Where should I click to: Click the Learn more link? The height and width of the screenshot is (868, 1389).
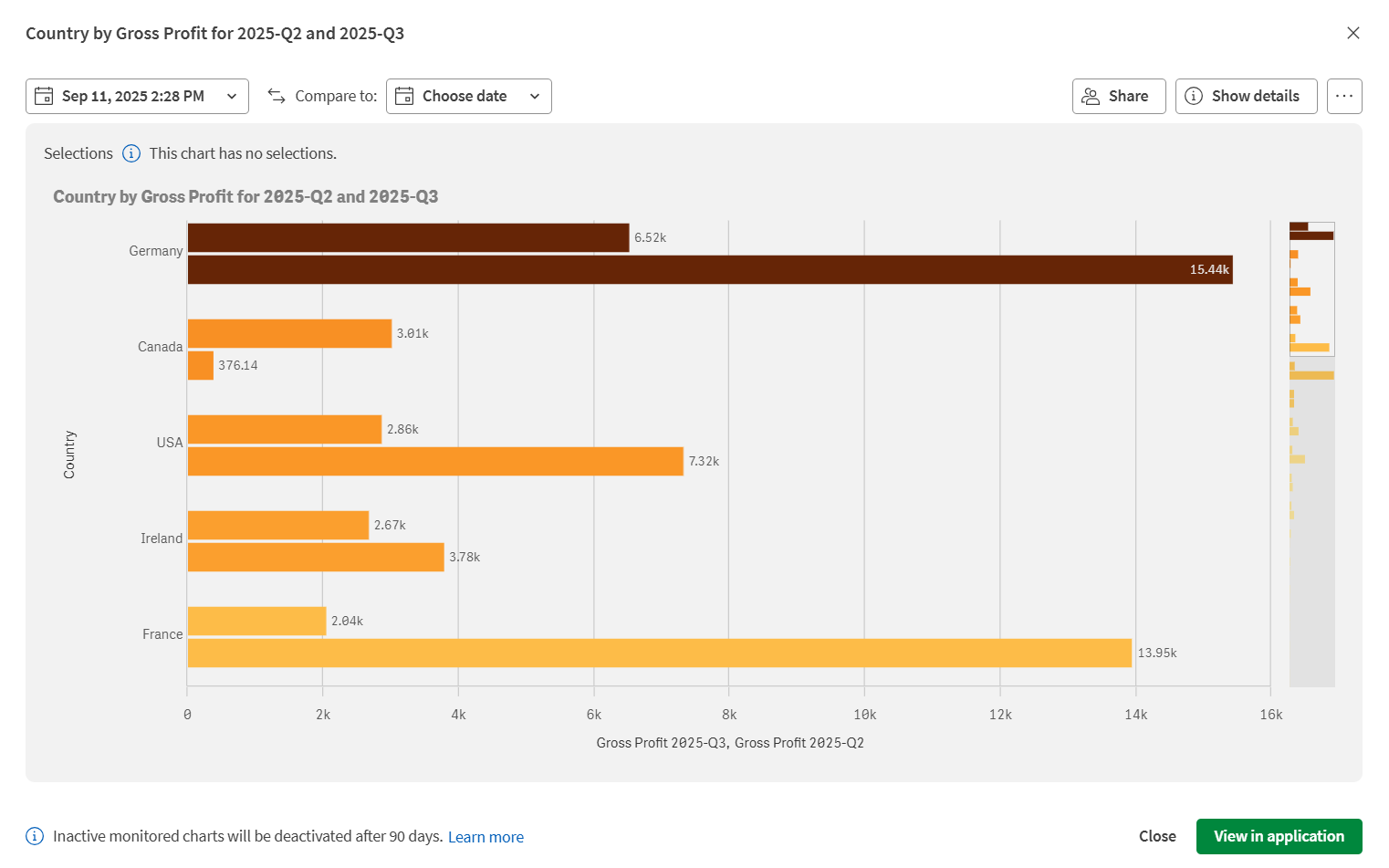pos(486,836)
